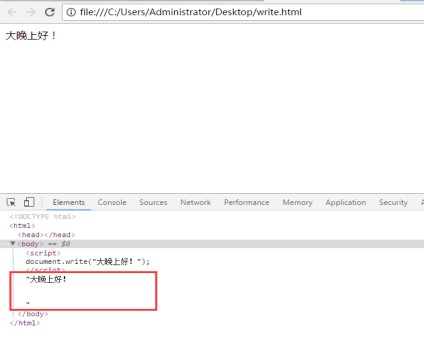Click the "大晚上好! text node in DOM

click(46, 279)
